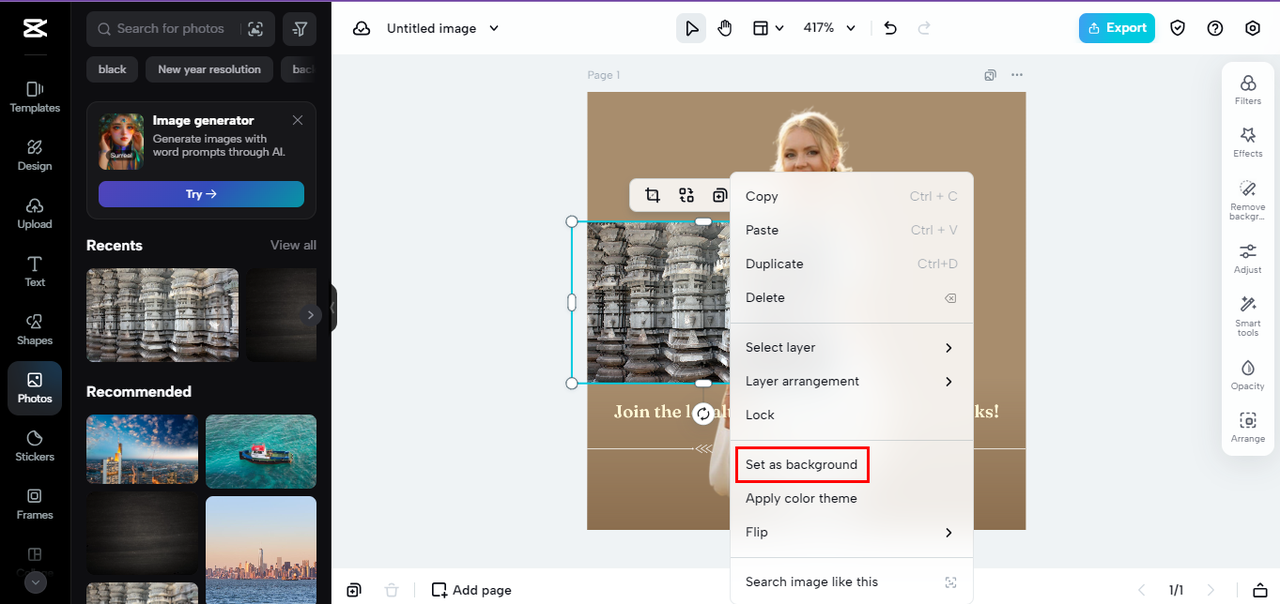Expand the Flip submenu
Viewport: 1280px width, 604px height.
[851, 532]
